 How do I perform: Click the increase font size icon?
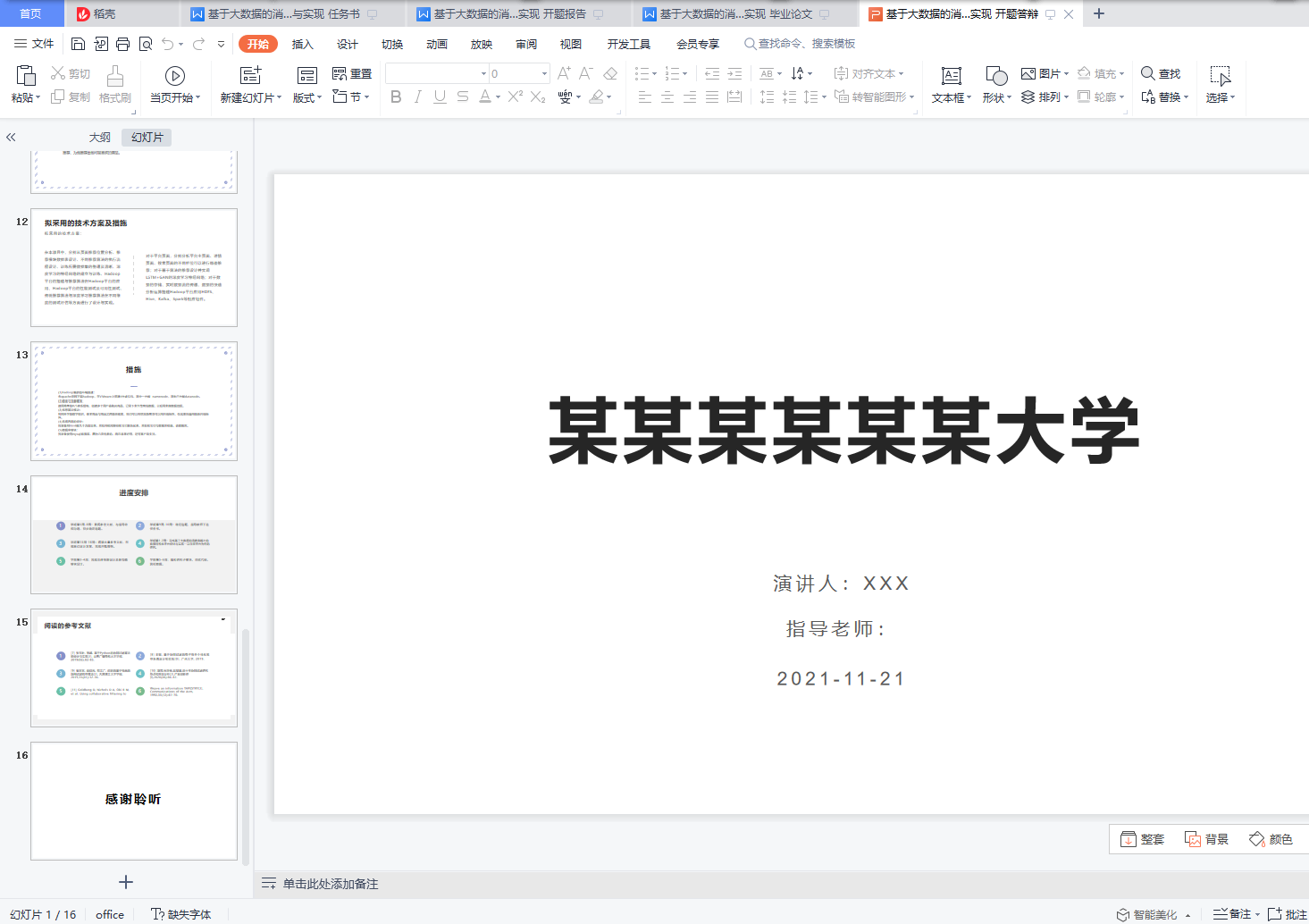tap(564, 73)
